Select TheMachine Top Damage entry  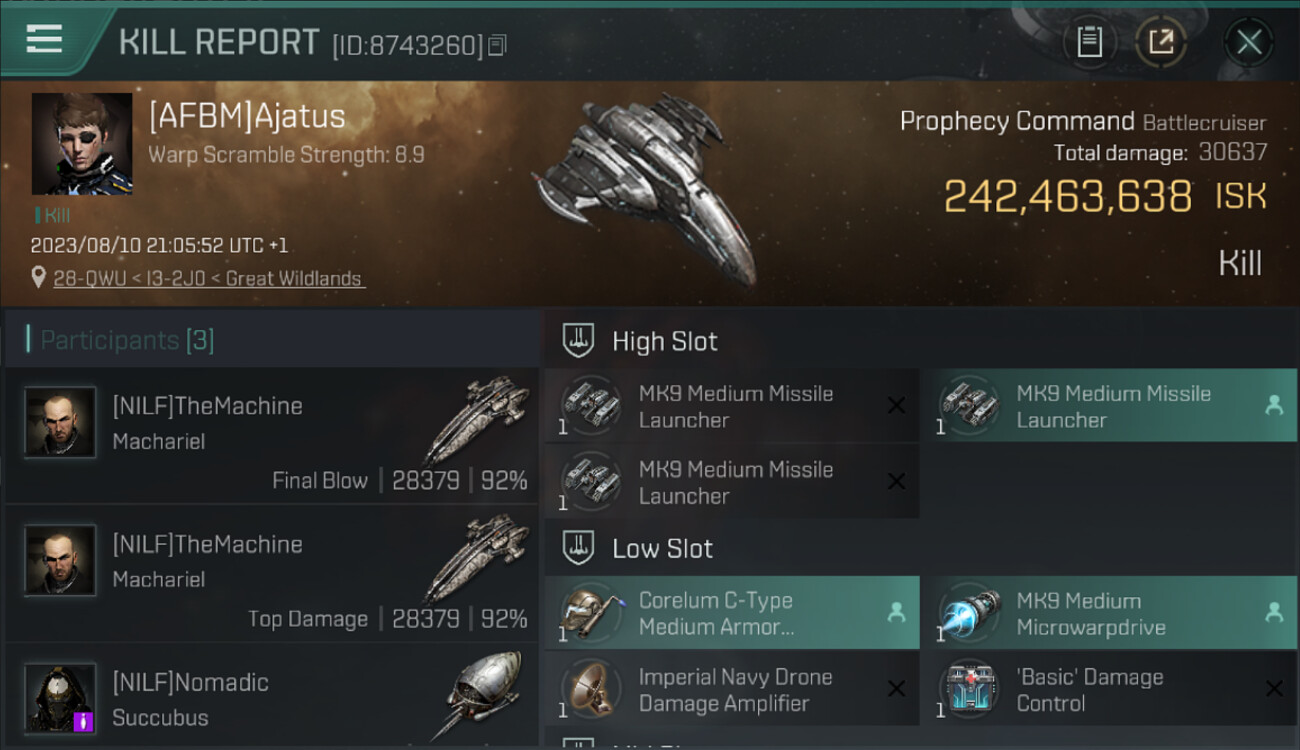[x=271, y=574]
